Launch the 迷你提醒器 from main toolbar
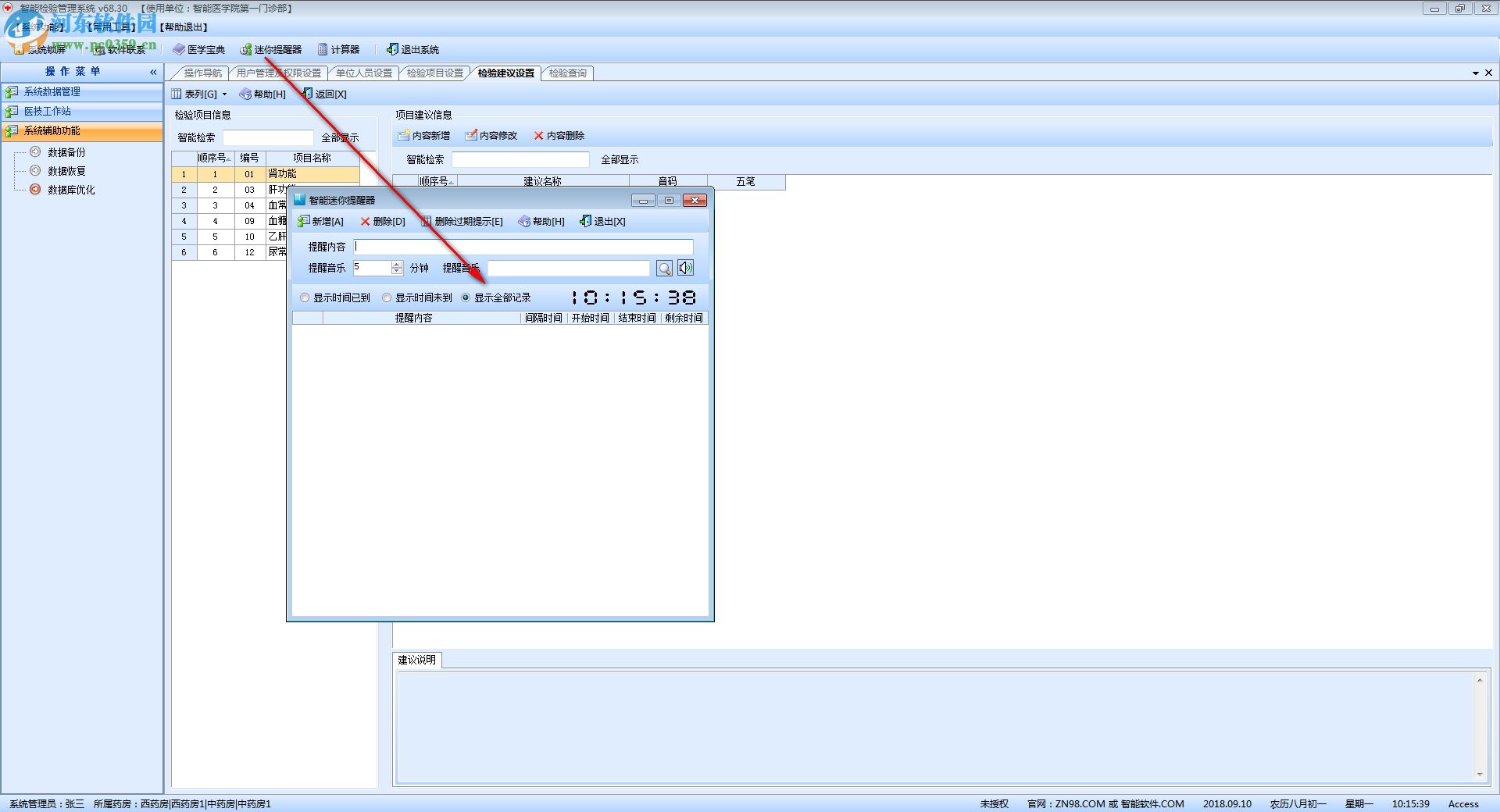 point(270,49)
